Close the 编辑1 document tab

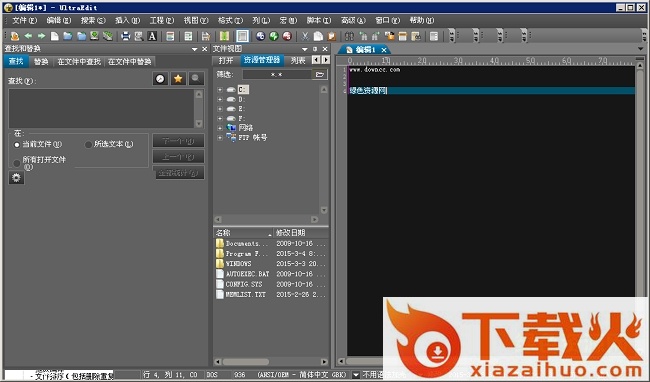click(384, 50)
